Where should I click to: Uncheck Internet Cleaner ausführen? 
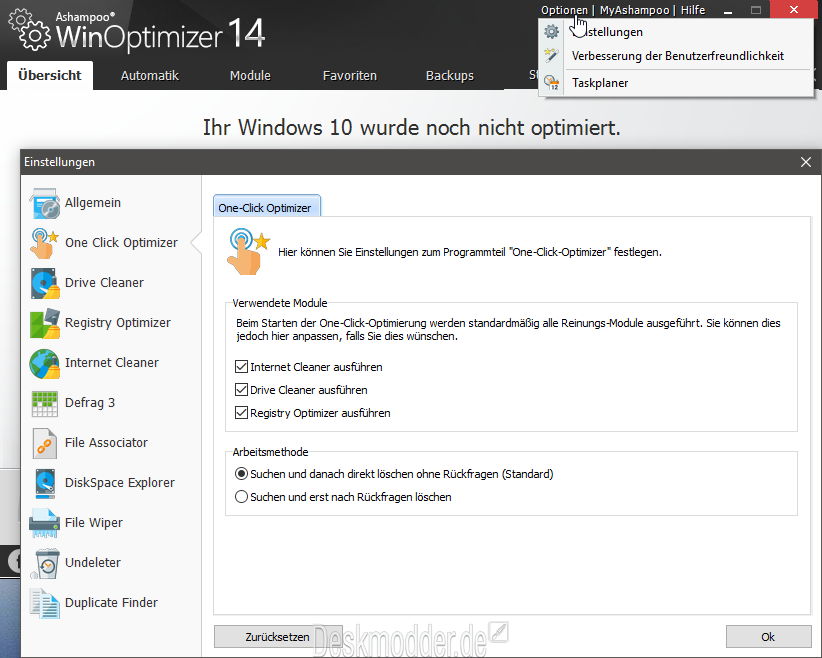click(x=241, y=366)
